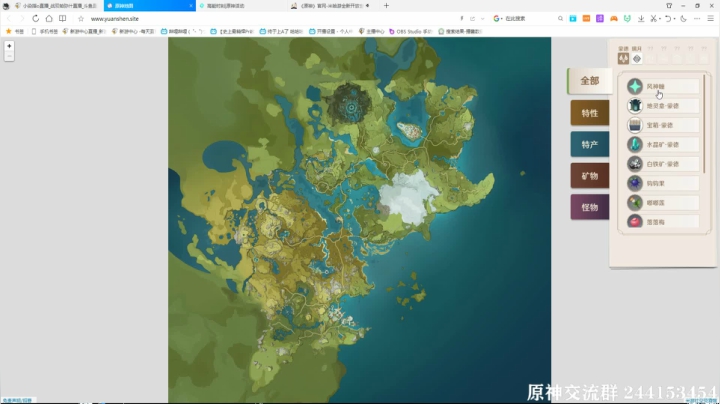
Task: Toggle 地灵龛-蒙德 markers
Action: [663, 106]
